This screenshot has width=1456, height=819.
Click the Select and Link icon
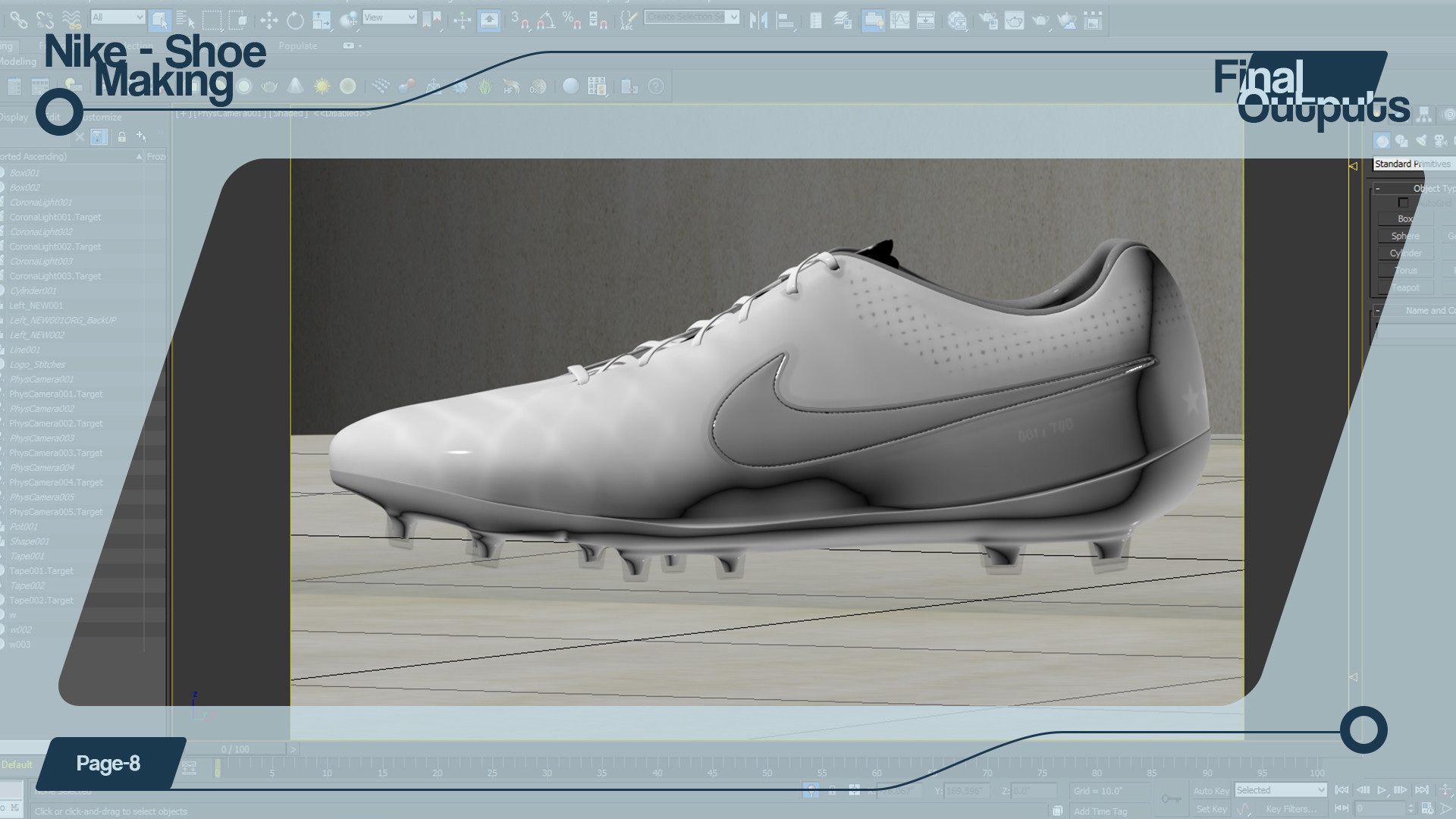coord(19,20)
